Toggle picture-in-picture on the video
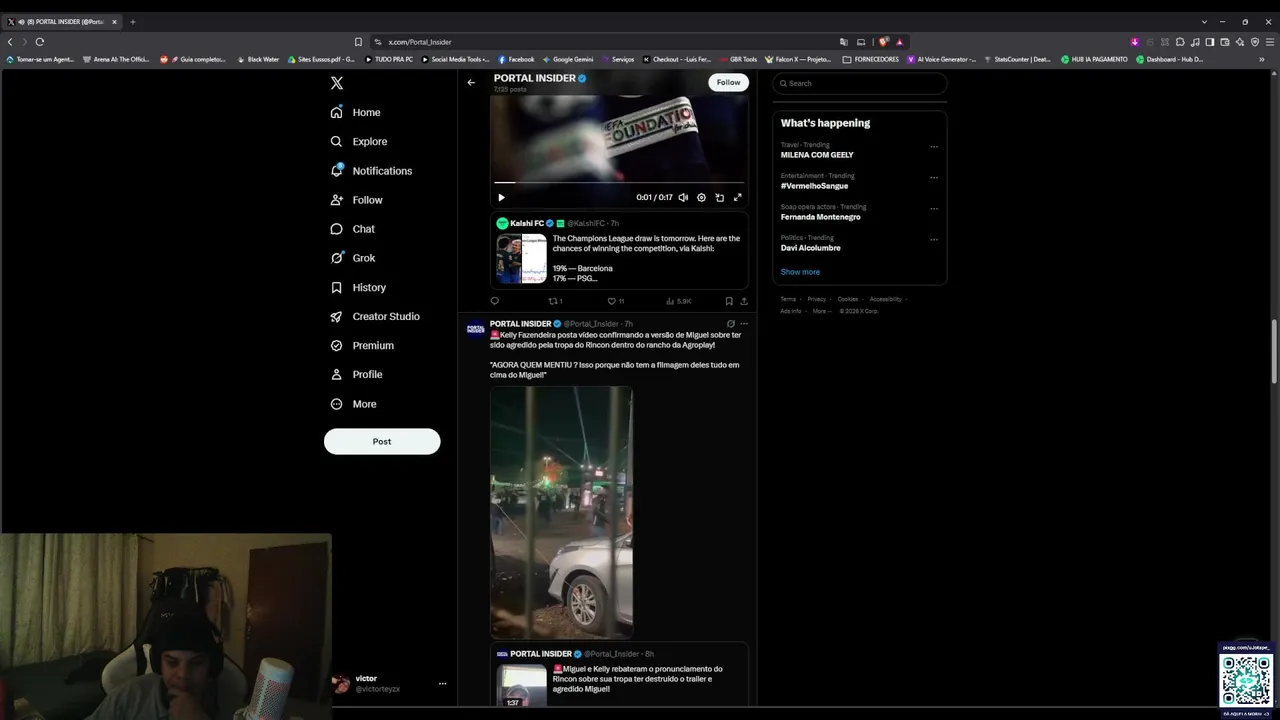 [x=719, y=198]
